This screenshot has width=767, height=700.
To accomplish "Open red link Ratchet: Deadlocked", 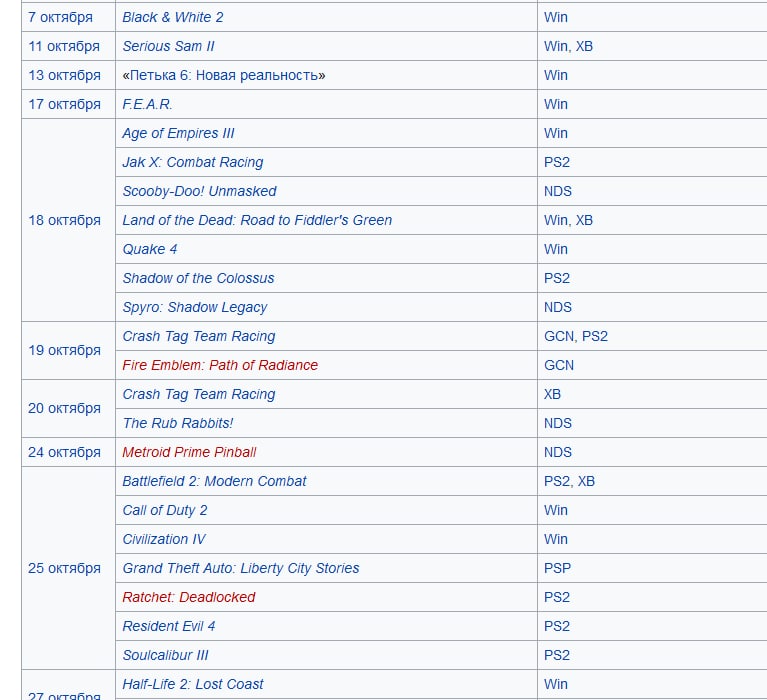I will click(x=189, y=597).
